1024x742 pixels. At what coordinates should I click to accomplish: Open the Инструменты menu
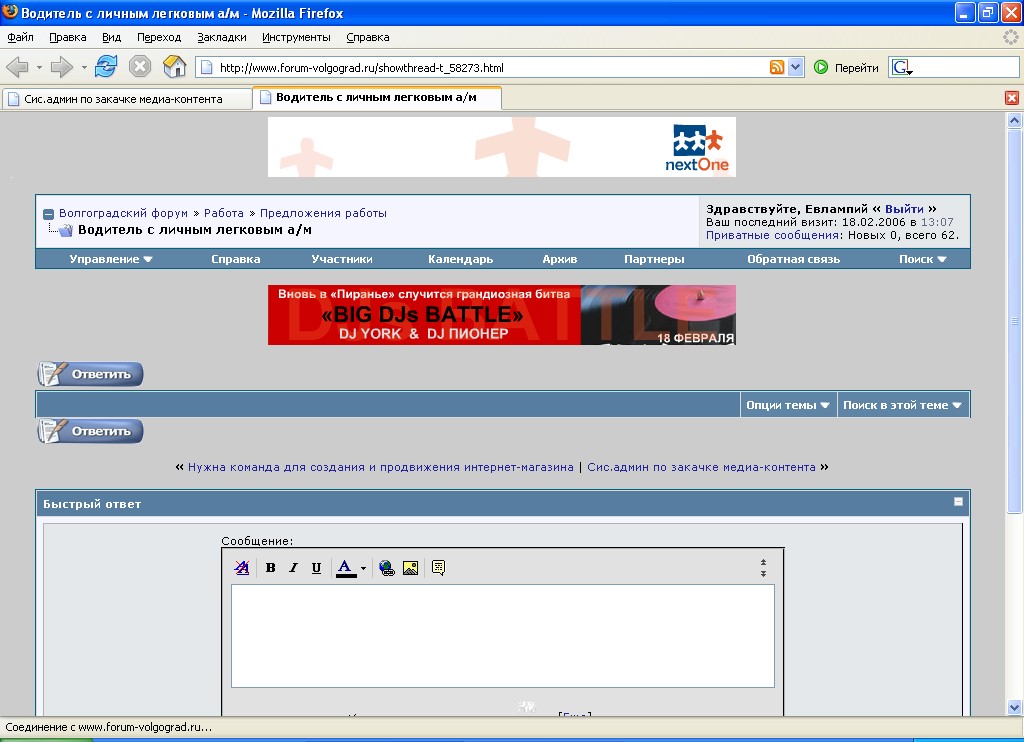tap(296, 37)
